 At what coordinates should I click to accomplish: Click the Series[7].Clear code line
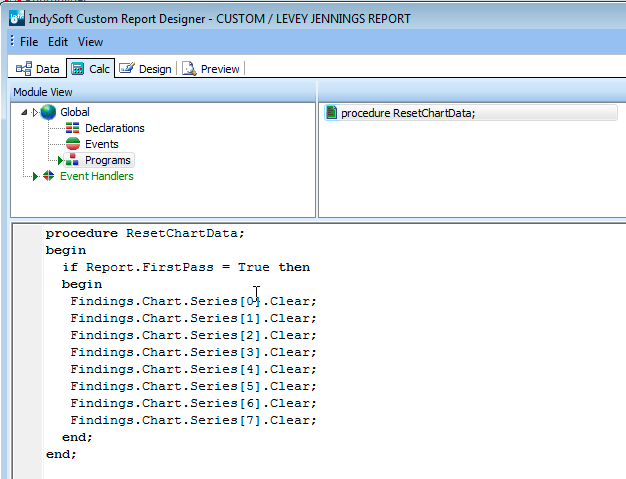point(193,420)
